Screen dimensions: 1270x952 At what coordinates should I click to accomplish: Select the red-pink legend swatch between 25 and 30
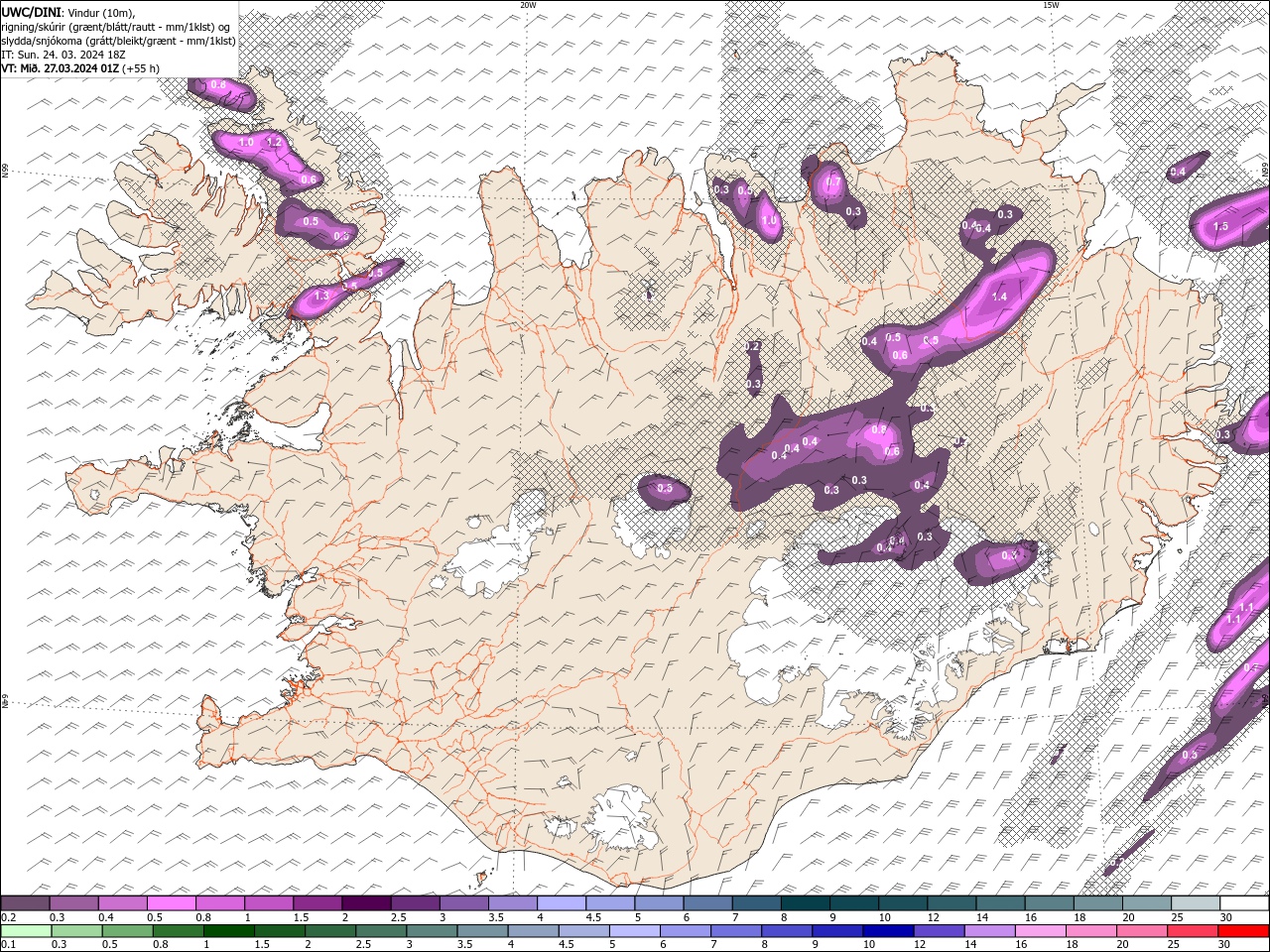click(x=1191, y=931)
